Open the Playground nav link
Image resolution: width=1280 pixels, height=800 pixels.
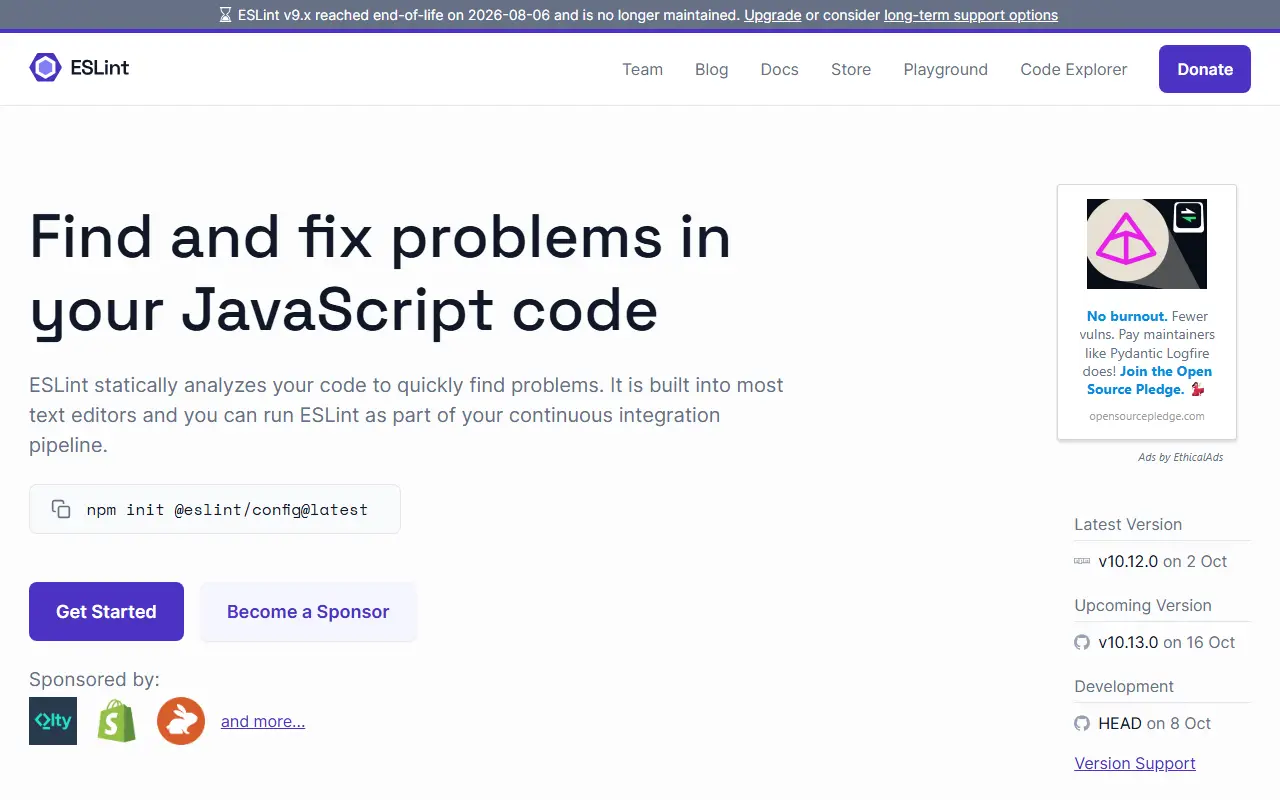tap(946, 69)
